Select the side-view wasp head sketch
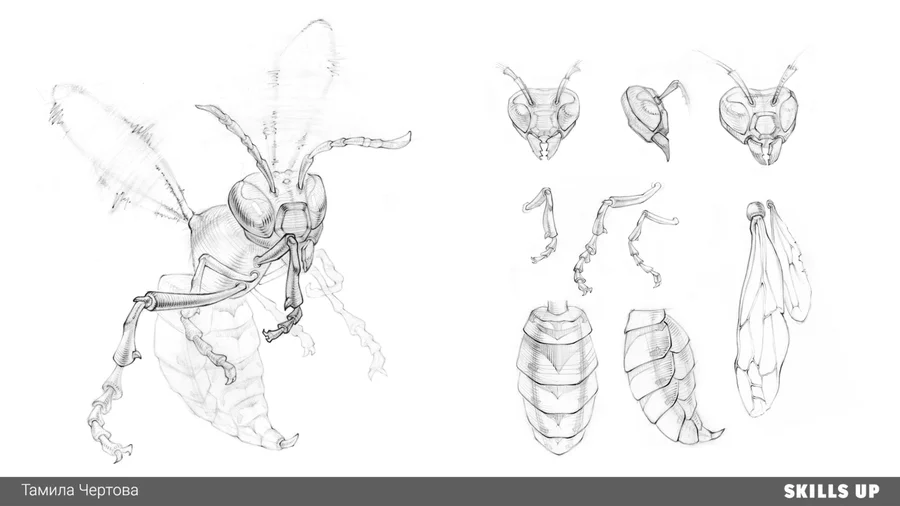 [654, 120]
